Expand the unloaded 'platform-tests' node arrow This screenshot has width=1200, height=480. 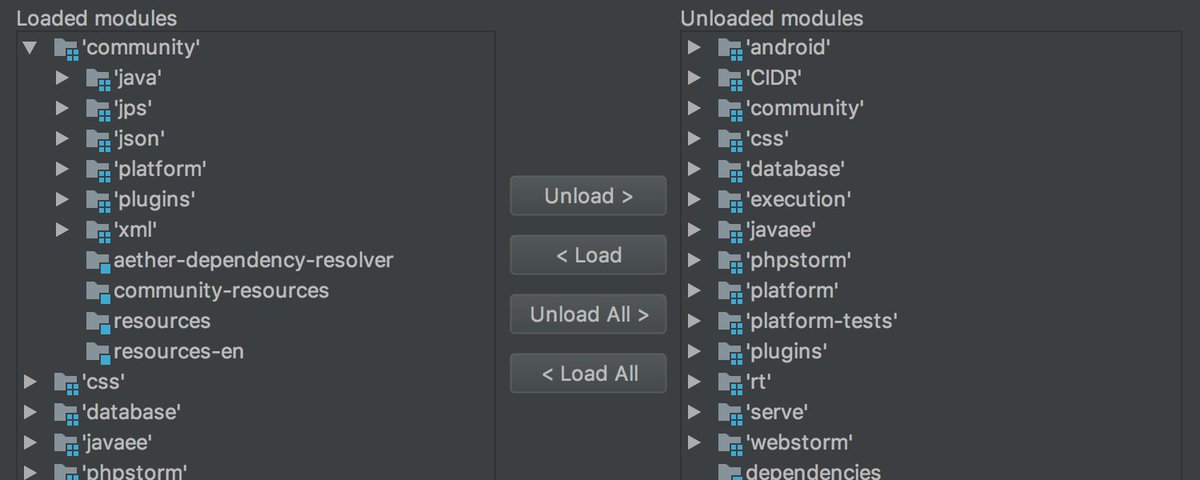[x=695, y=322]
